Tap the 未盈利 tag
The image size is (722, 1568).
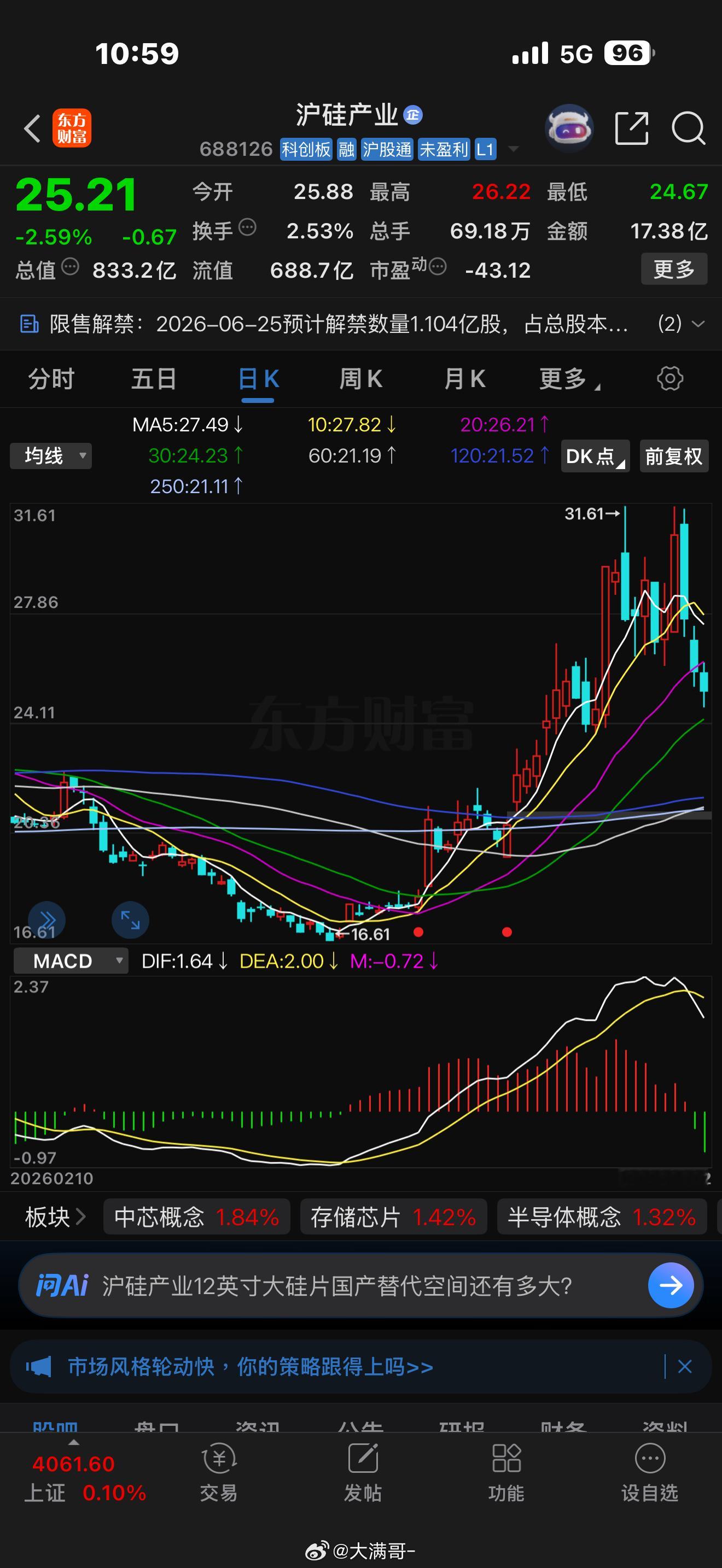[x=444, y=149]
